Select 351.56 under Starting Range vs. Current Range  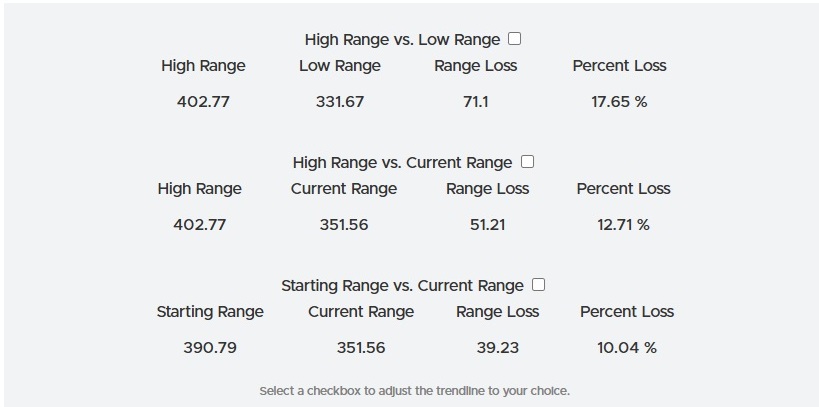coord(361,348)
